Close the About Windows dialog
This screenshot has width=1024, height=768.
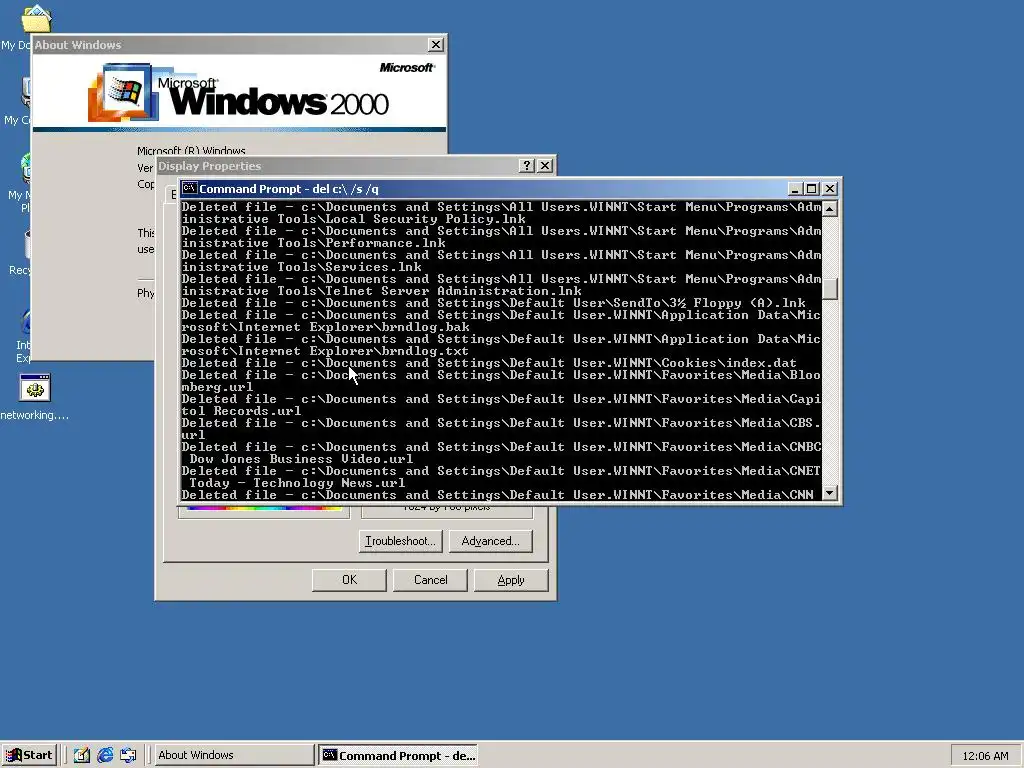coord(436,44)
